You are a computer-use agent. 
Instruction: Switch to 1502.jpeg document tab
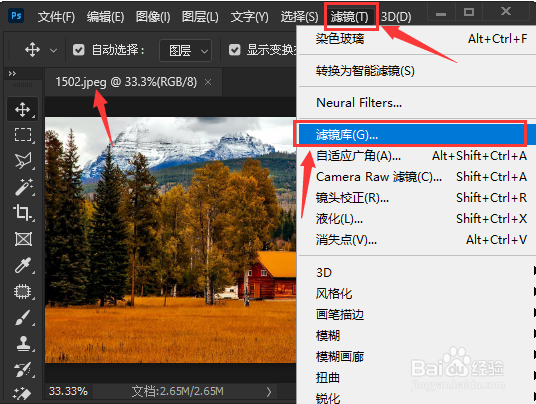pyautogui.click(x=126, y=82)
